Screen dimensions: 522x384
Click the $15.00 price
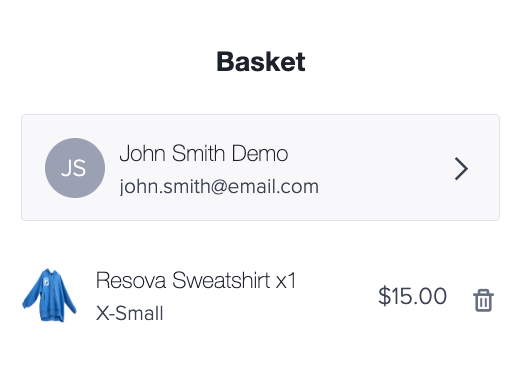tap(412, 296)
